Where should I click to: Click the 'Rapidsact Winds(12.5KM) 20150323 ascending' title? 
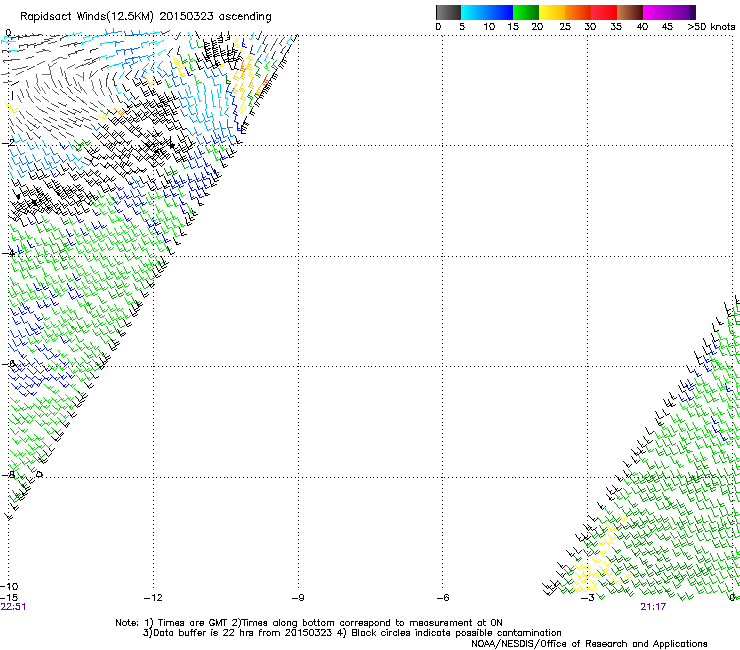tap(146, 17)
